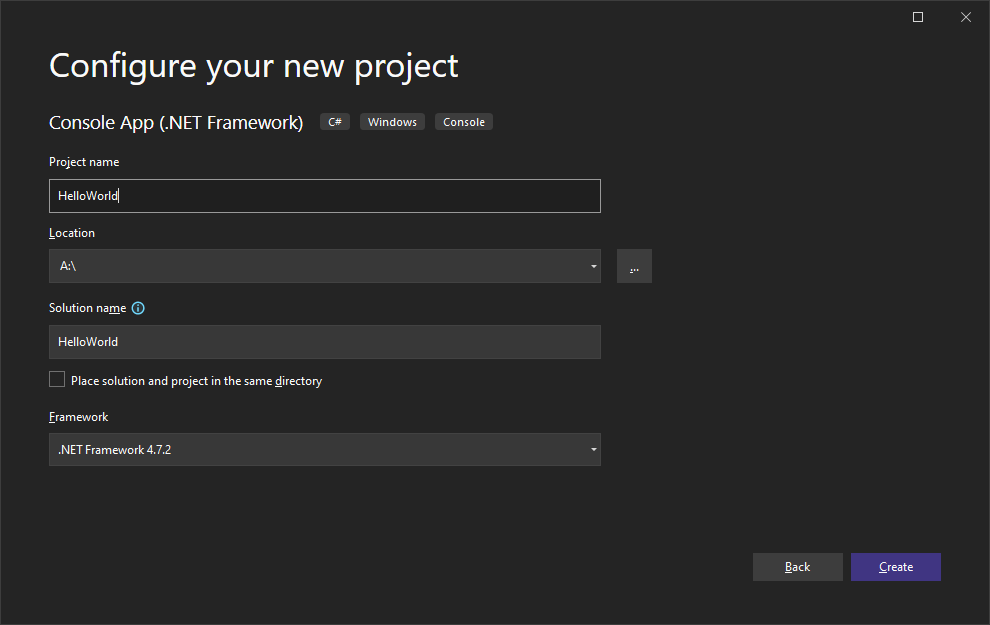Click the Windows platform tag
The height and width of the screenshot is (625, 990).
point(392,122)
